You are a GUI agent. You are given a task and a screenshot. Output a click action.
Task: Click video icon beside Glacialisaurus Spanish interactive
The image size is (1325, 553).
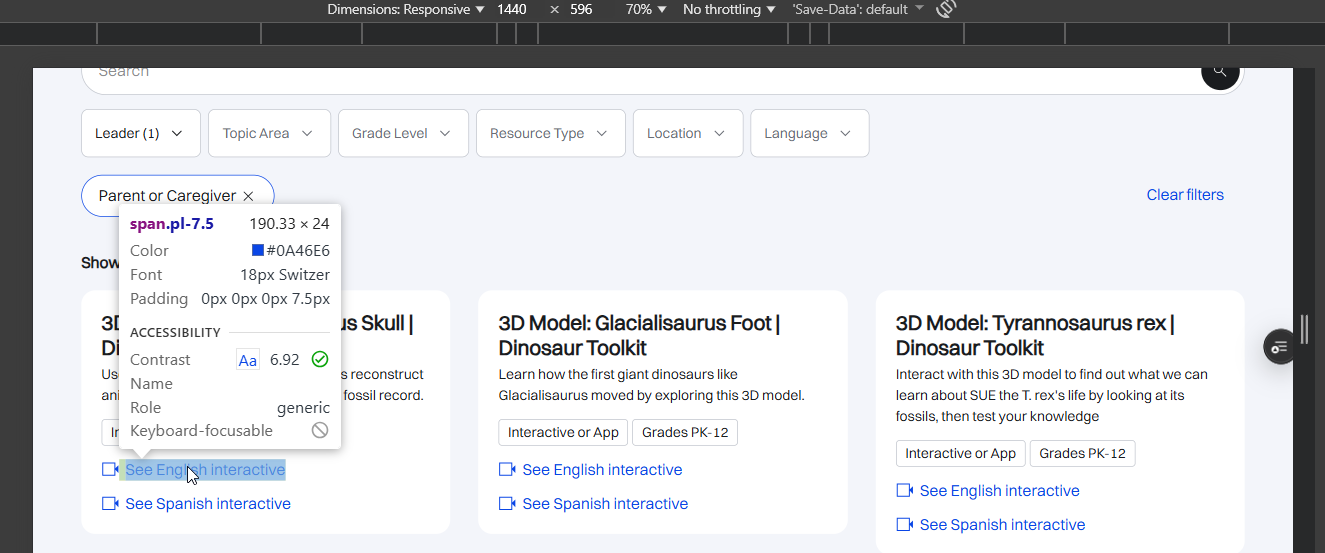point(507,504)
